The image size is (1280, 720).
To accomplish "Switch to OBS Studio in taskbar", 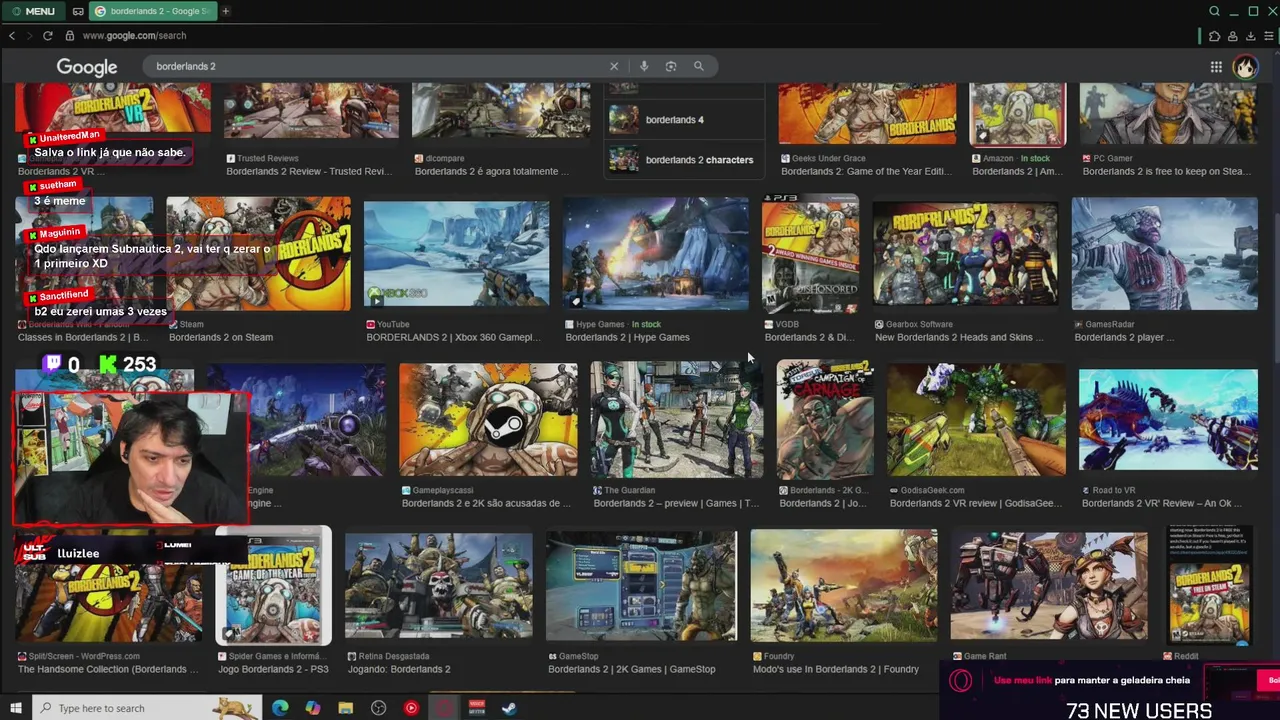I will pyautogui.click(x=379, y=708).
